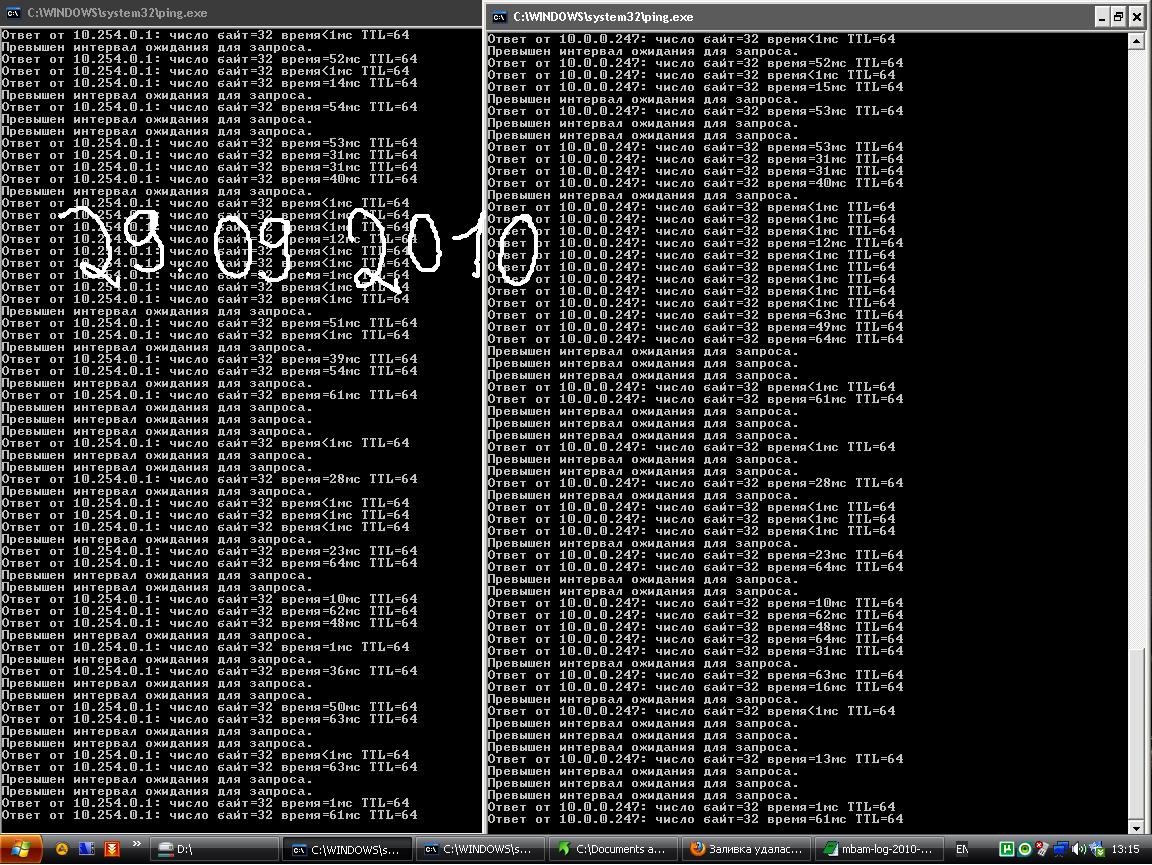Switch to the D:\ taskbar window
This screenshot has height=865, width=1152.
(215, 850)
